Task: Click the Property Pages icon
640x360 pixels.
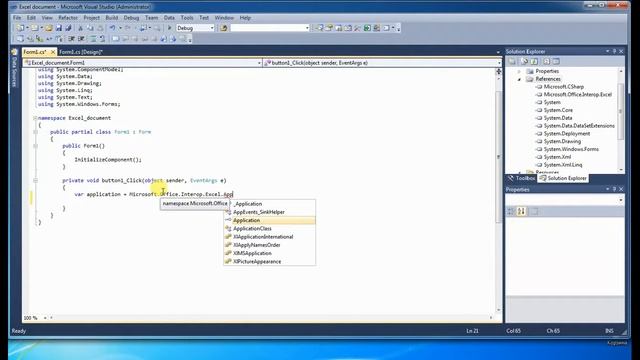Action: (x=534, y=211)
